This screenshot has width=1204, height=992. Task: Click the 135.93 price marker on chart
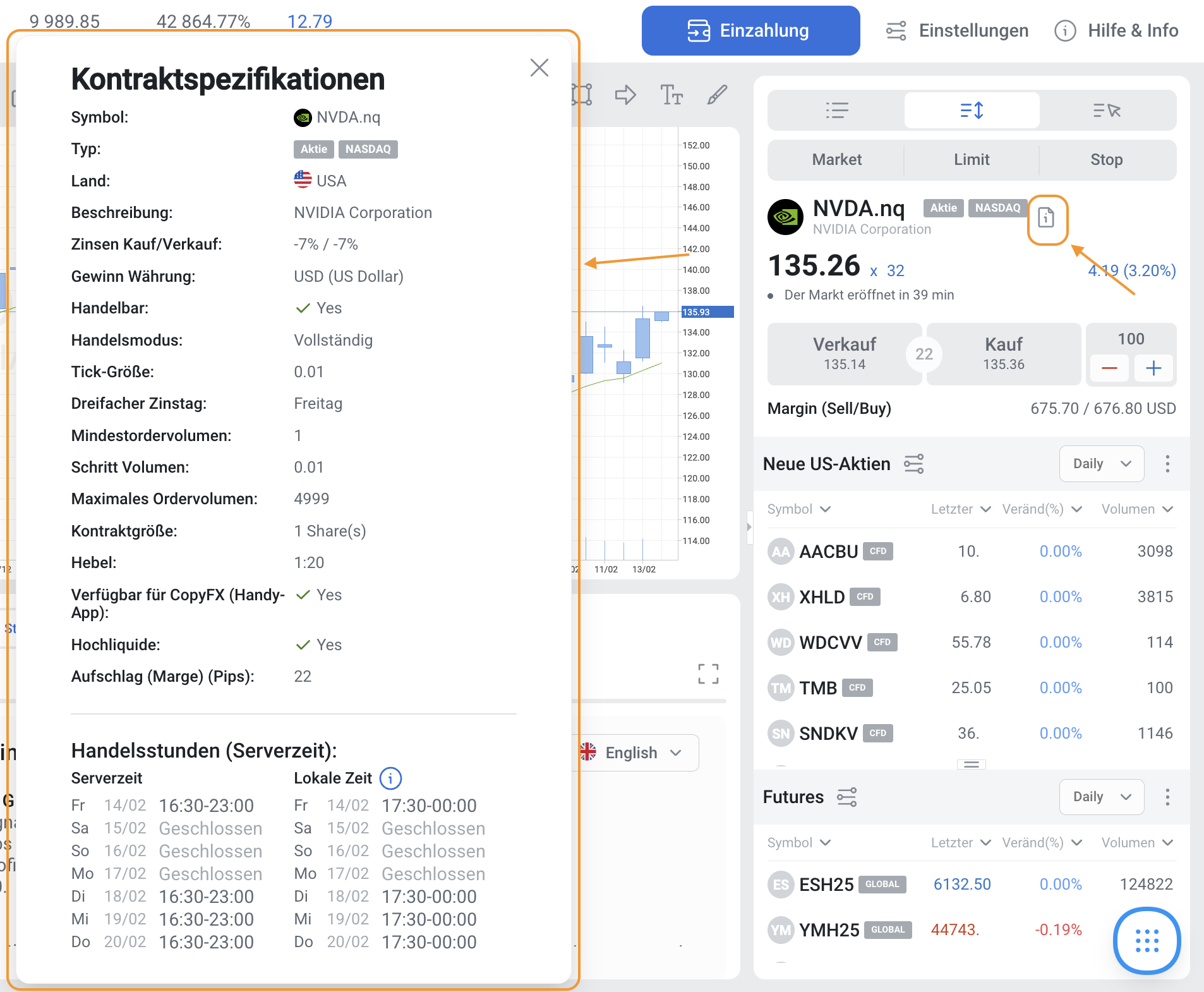click(x=707, y=312)
